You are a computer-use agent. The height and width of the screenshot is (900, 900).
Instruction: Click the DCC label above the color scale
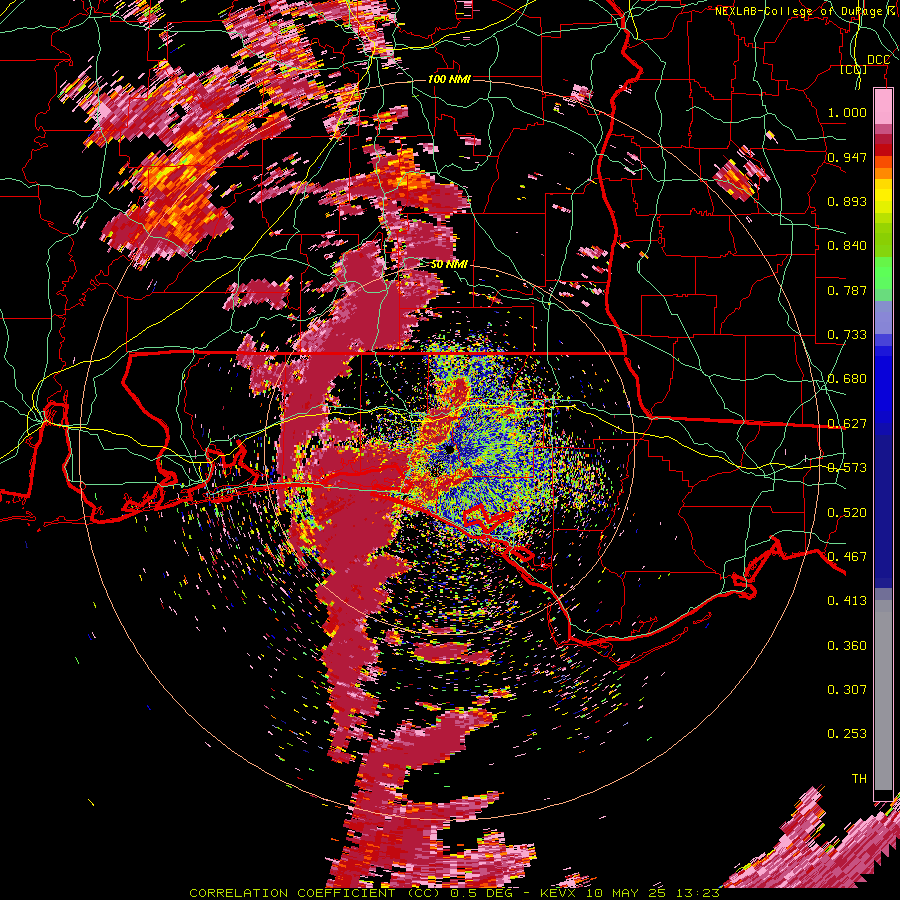click(x=878, y=60)
